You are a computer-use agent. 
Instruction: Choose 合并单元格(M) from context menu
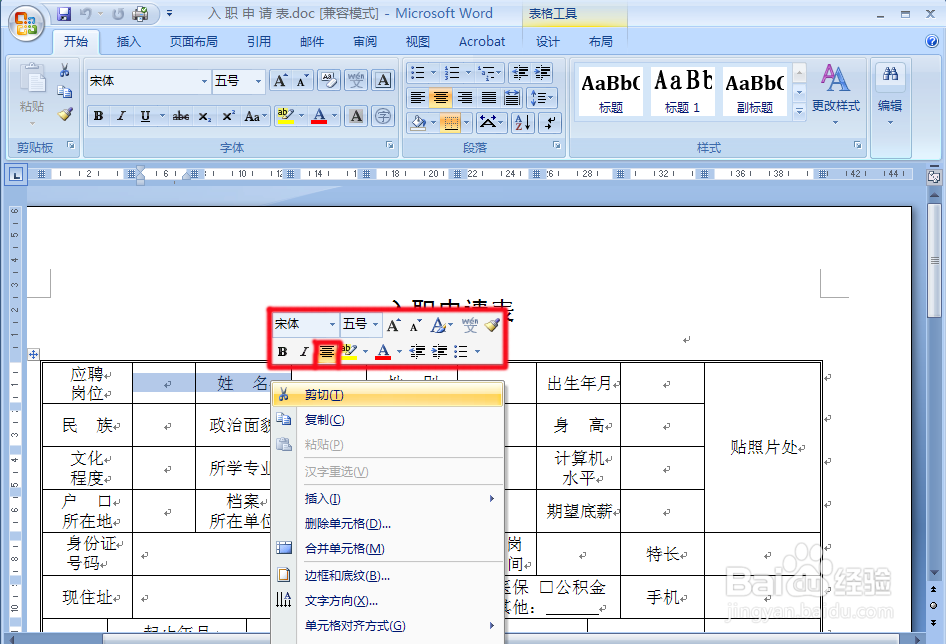(x=387, y=549)
